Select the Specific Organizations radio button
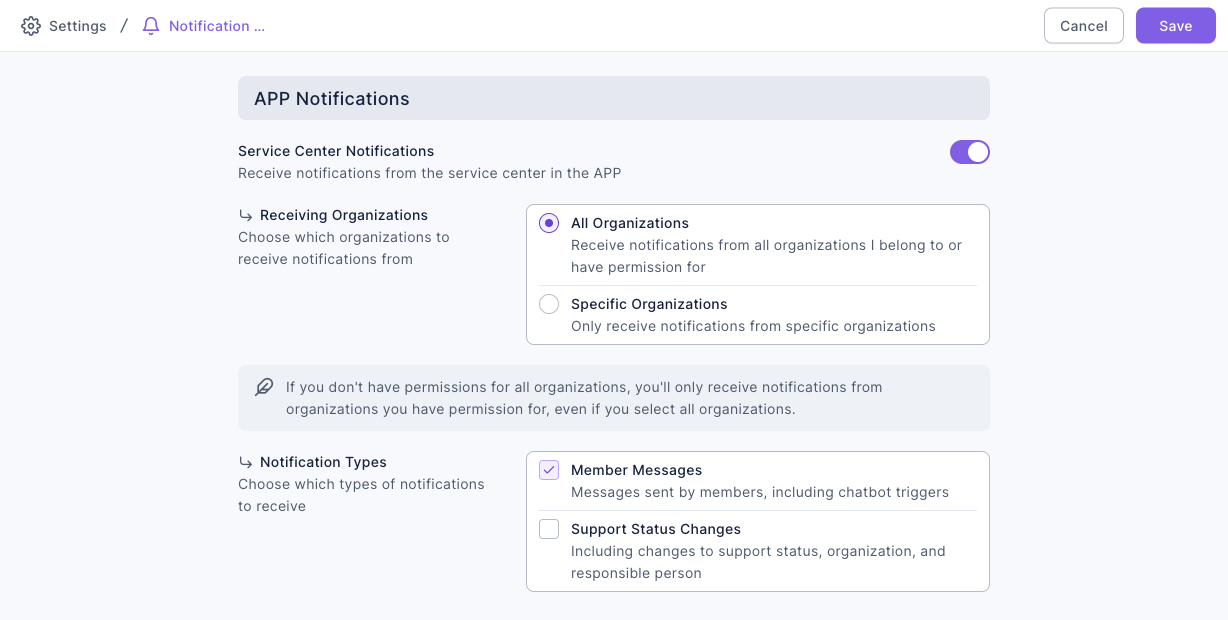This screenshot has height=620, width=1228. 549,304
